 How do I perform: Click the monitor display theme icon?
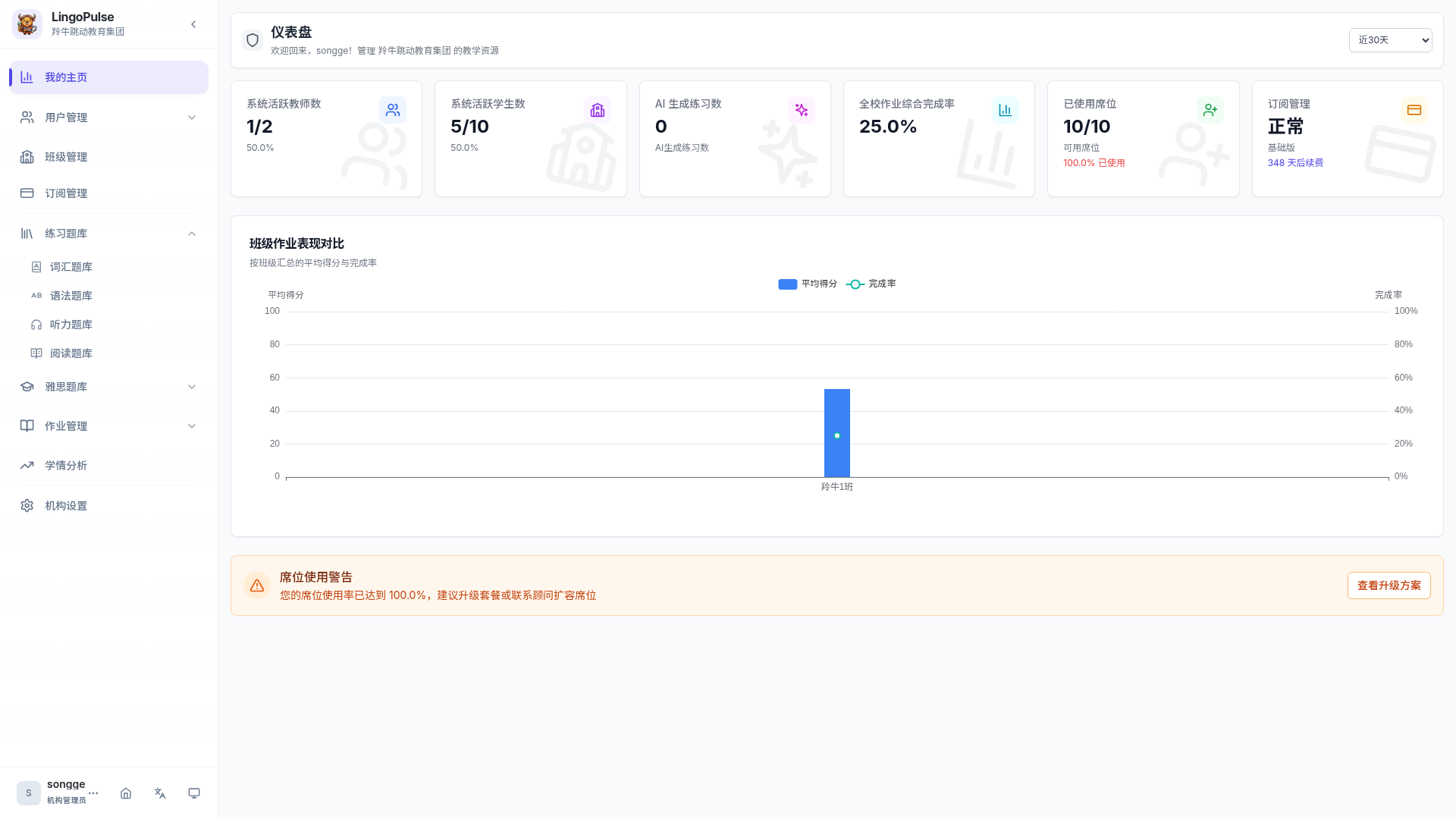pos(194,793)
